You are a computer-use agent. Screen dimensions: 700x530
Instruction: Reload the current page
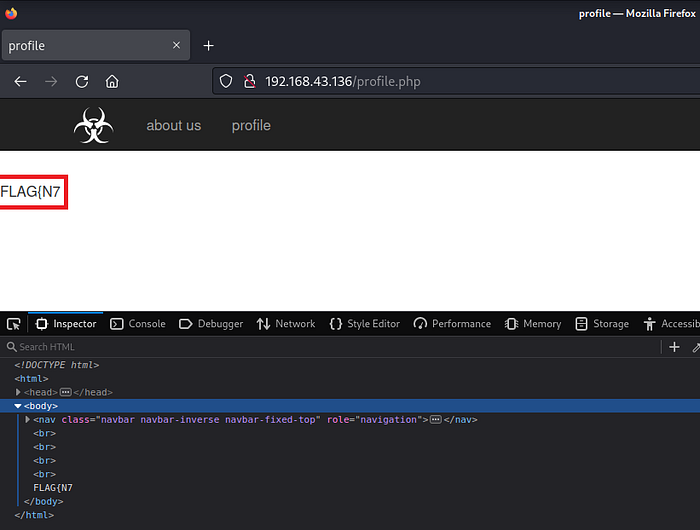[82, 81]
